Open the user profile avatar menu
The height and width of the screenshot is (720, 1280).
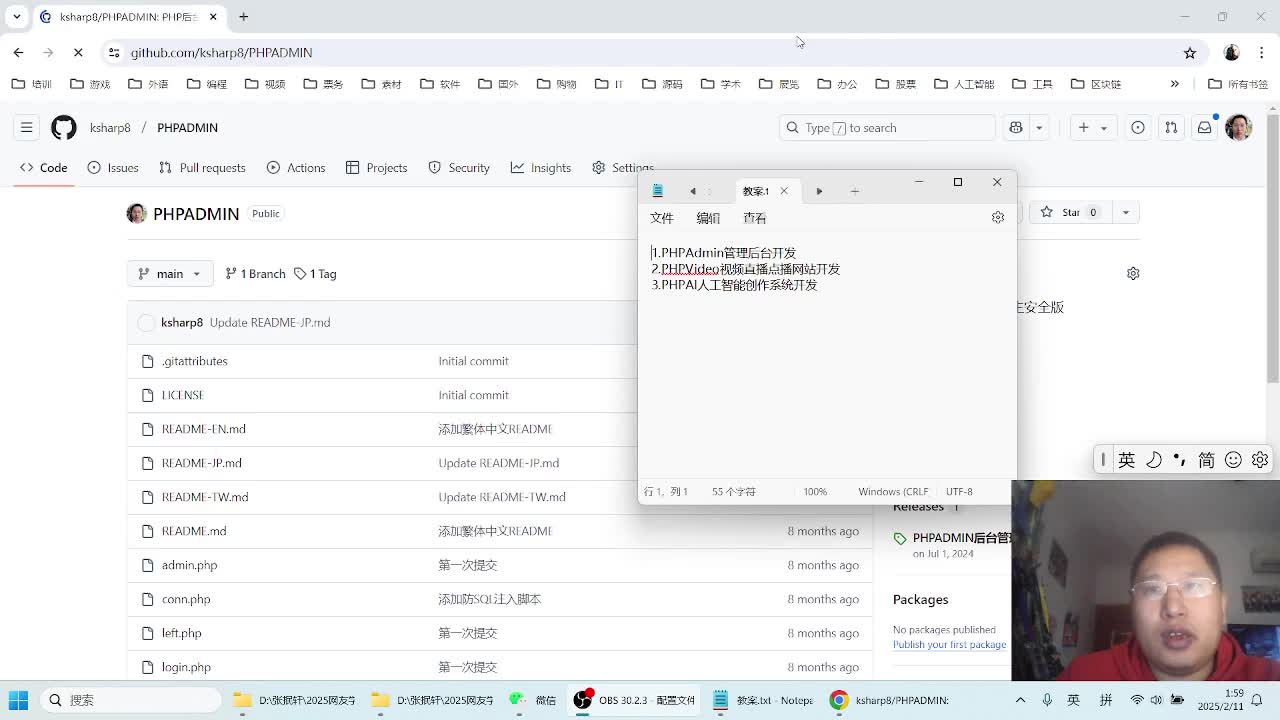point(1239,127)
